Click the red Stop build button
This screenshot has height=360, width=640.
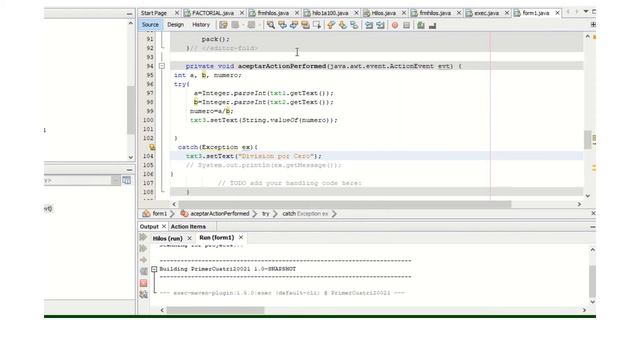[x=143, y=283]
